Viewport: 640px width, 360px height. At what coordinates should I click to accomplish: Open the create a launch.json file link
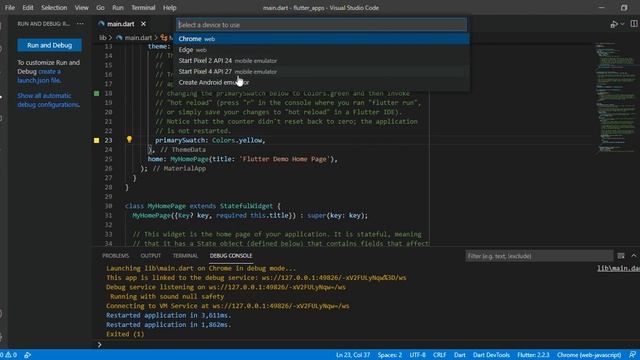[40, 76]
